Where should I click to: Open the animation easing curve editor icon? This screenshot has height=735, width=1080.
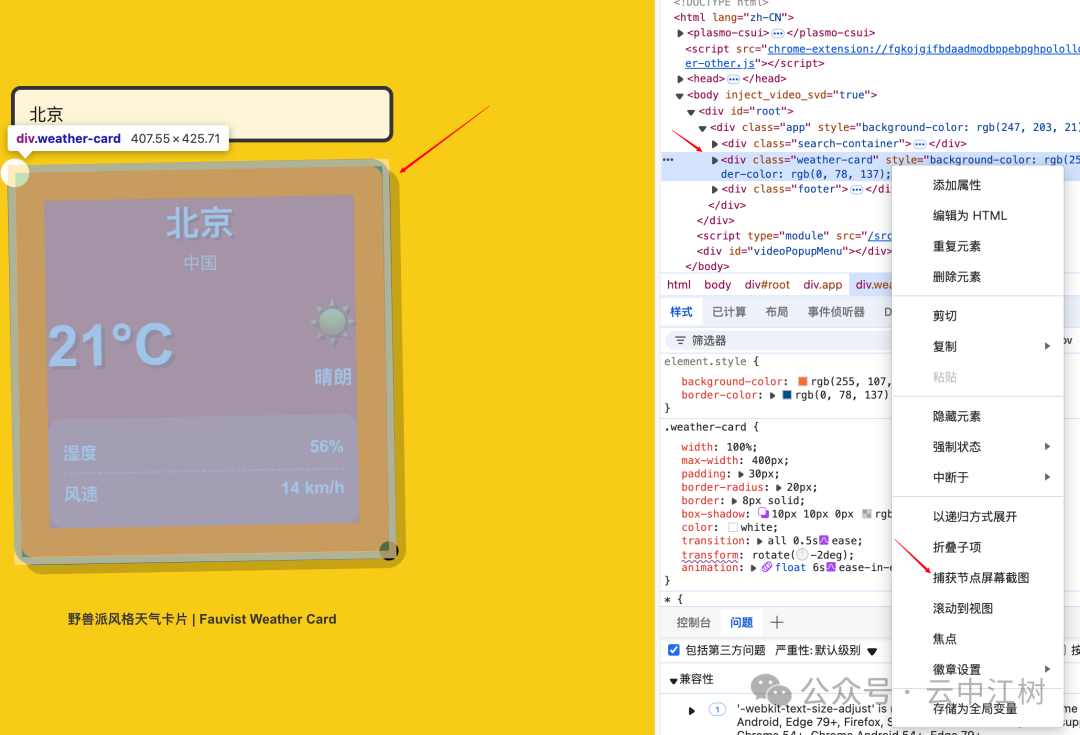coord(831,567)
